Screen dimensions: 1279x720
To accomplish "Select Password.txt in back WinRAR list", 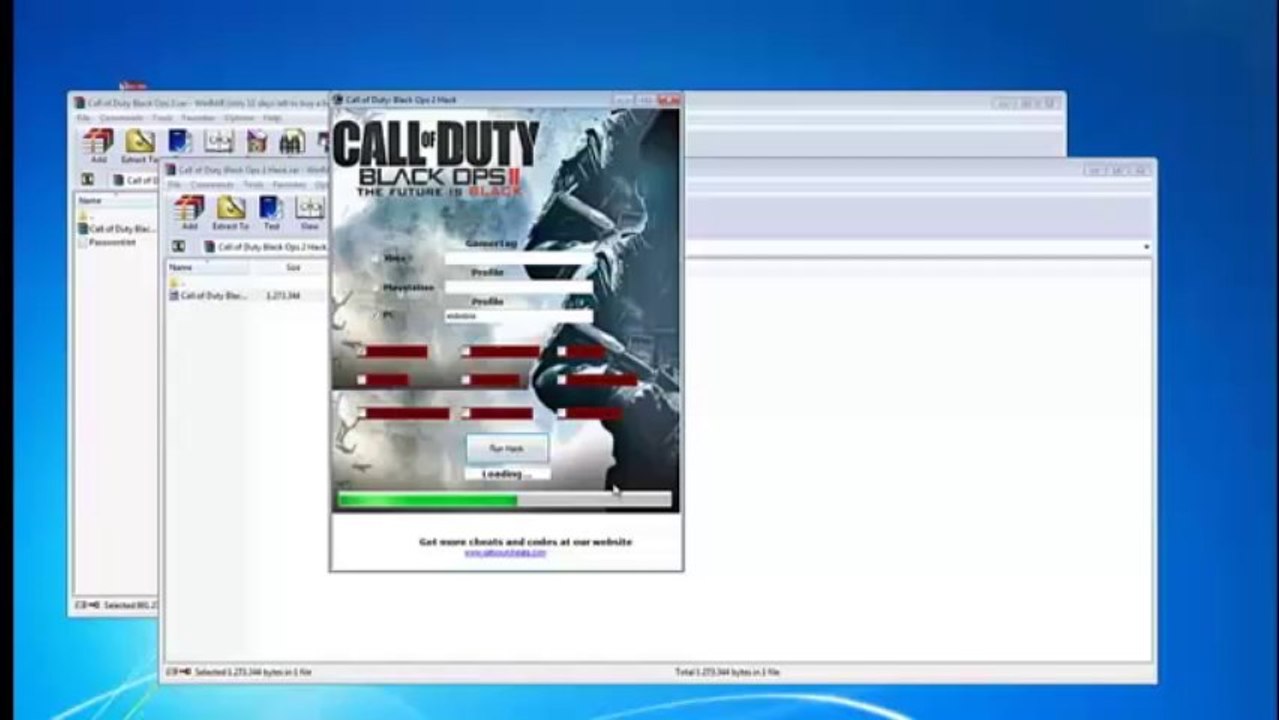I will (x=107, y=242).
